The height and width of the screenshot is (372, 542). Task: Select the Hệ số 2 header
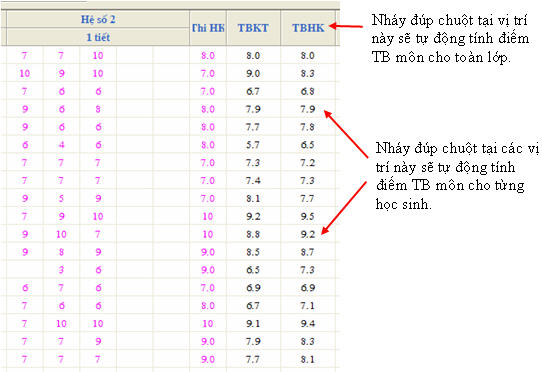(x=98, y=19)
